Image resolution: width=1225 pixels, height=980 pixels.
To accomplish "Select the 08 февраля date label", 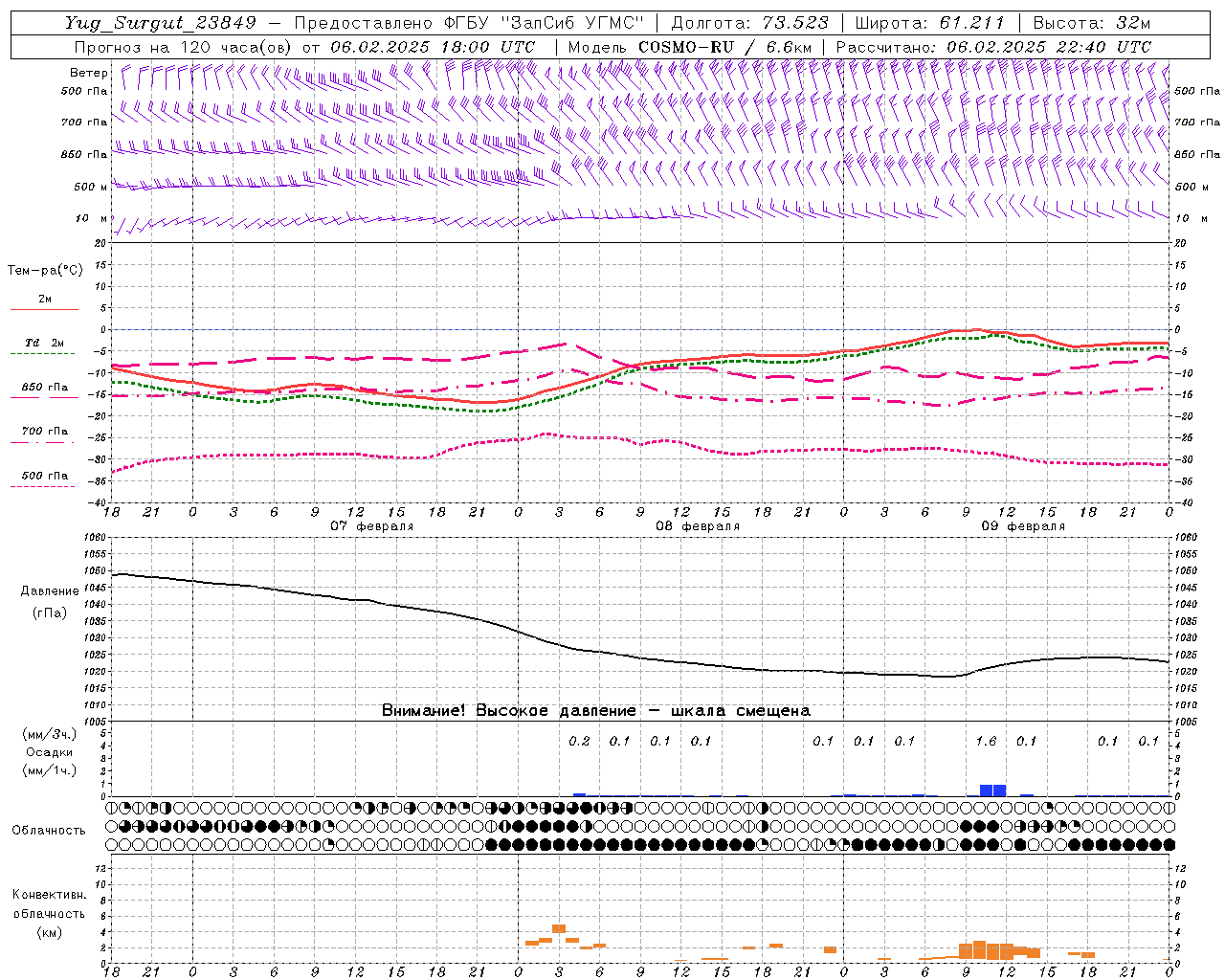I will coord(698,526).
